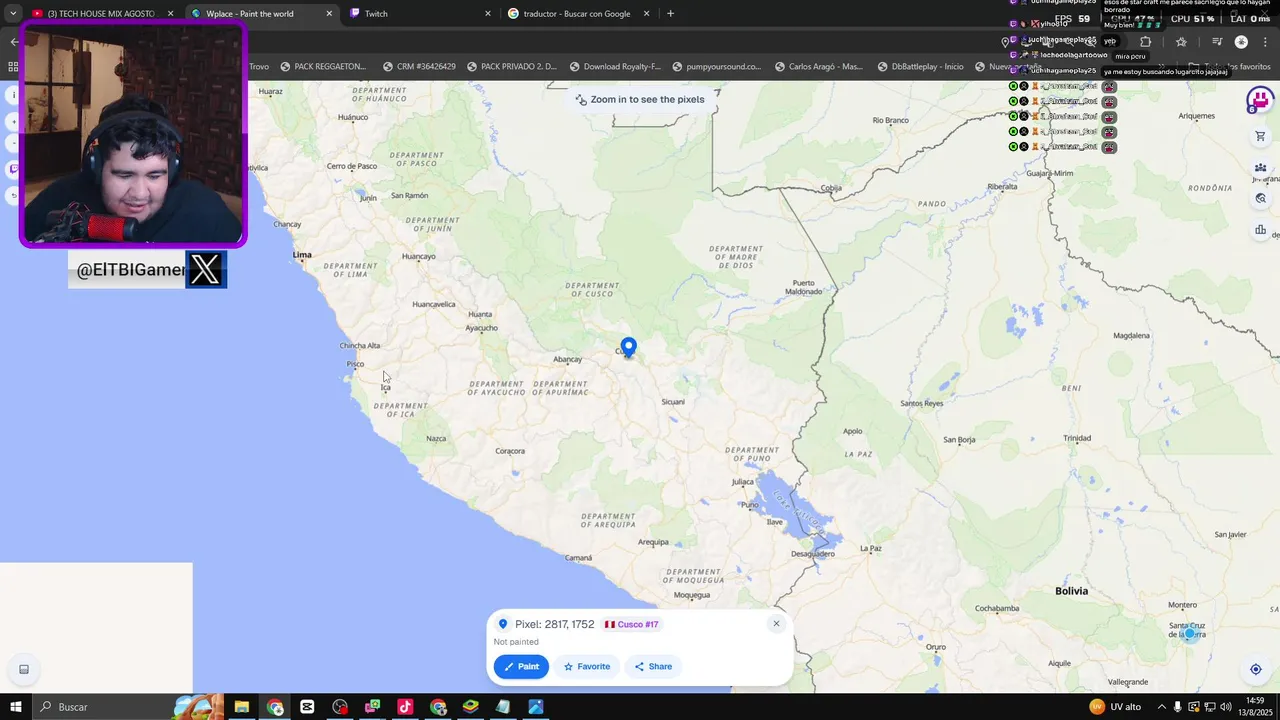Add pixel to Favorite
The height and width of the screenshot is (720, 1280).
pyautogui.click(x=586, y=666)
